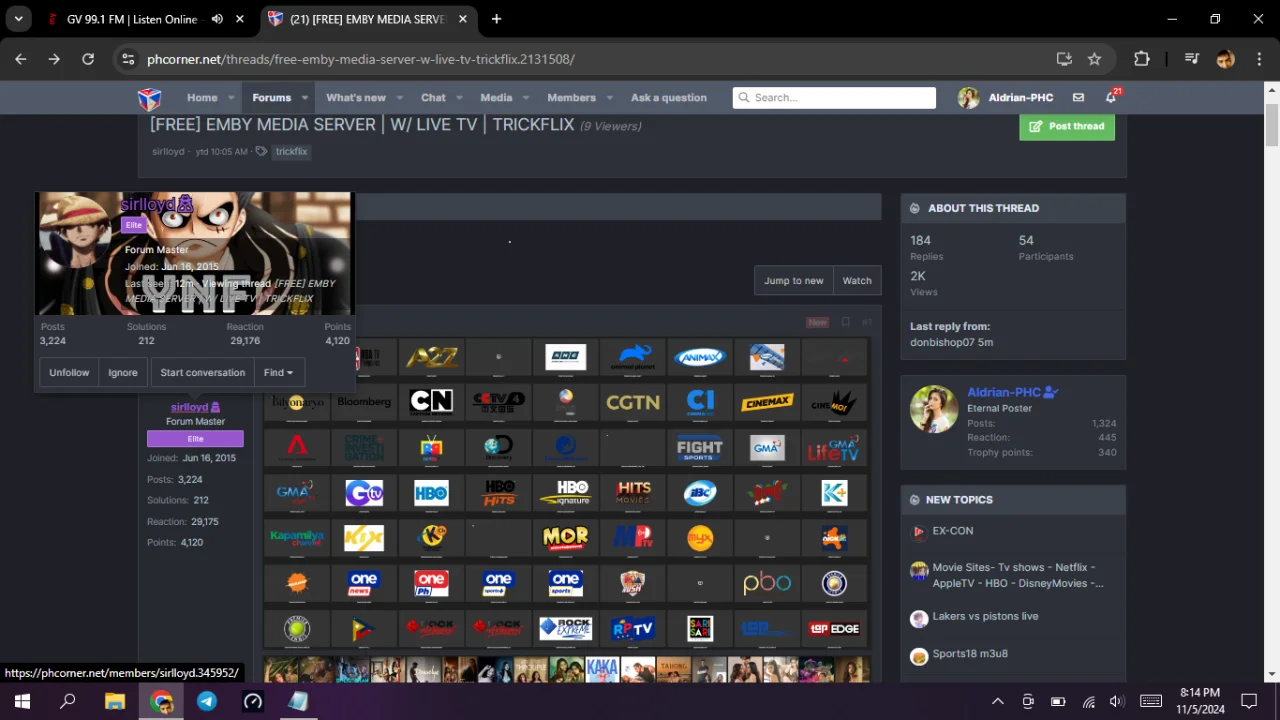The width and height of the screenshot is (1280, 720).
Task: Mute the GV 99.1 FM tab audio
Action: pyautogui.click(x=217, y=19)
